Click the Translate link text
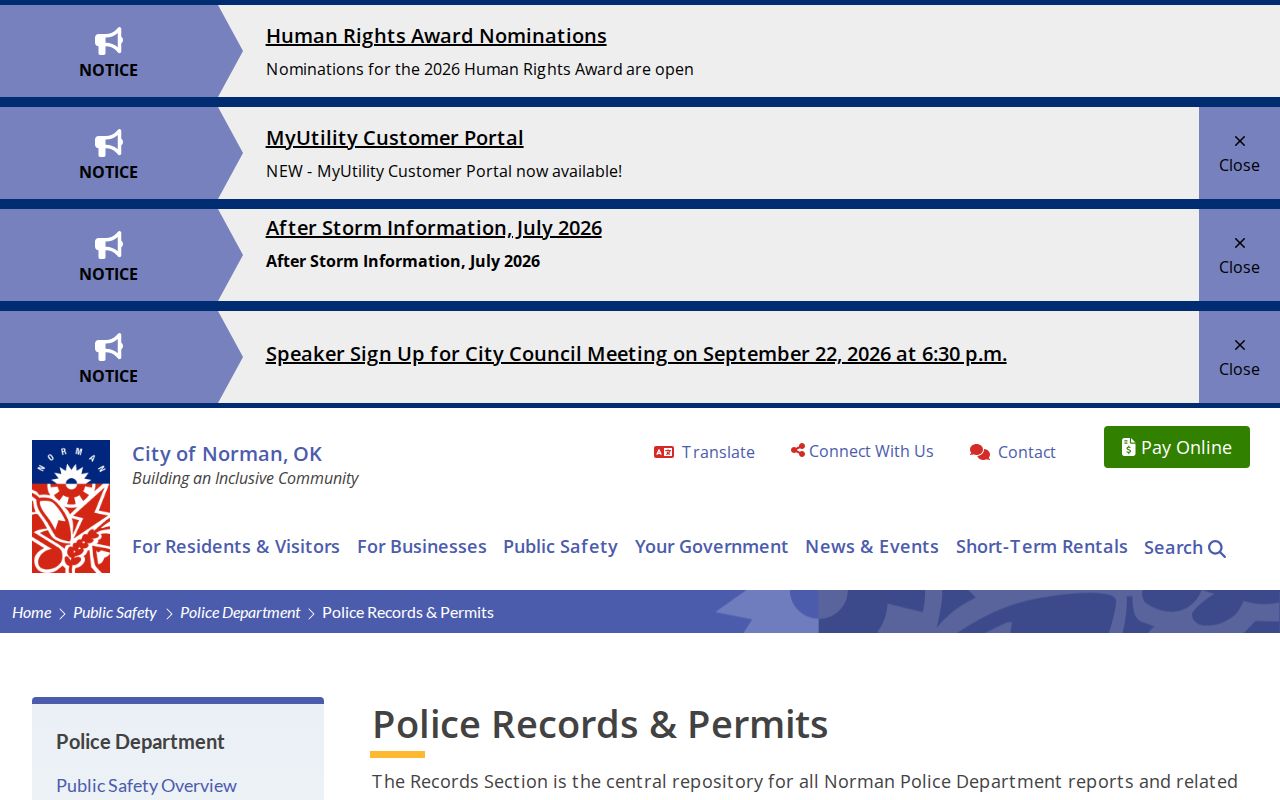 [x=718, y=452]
